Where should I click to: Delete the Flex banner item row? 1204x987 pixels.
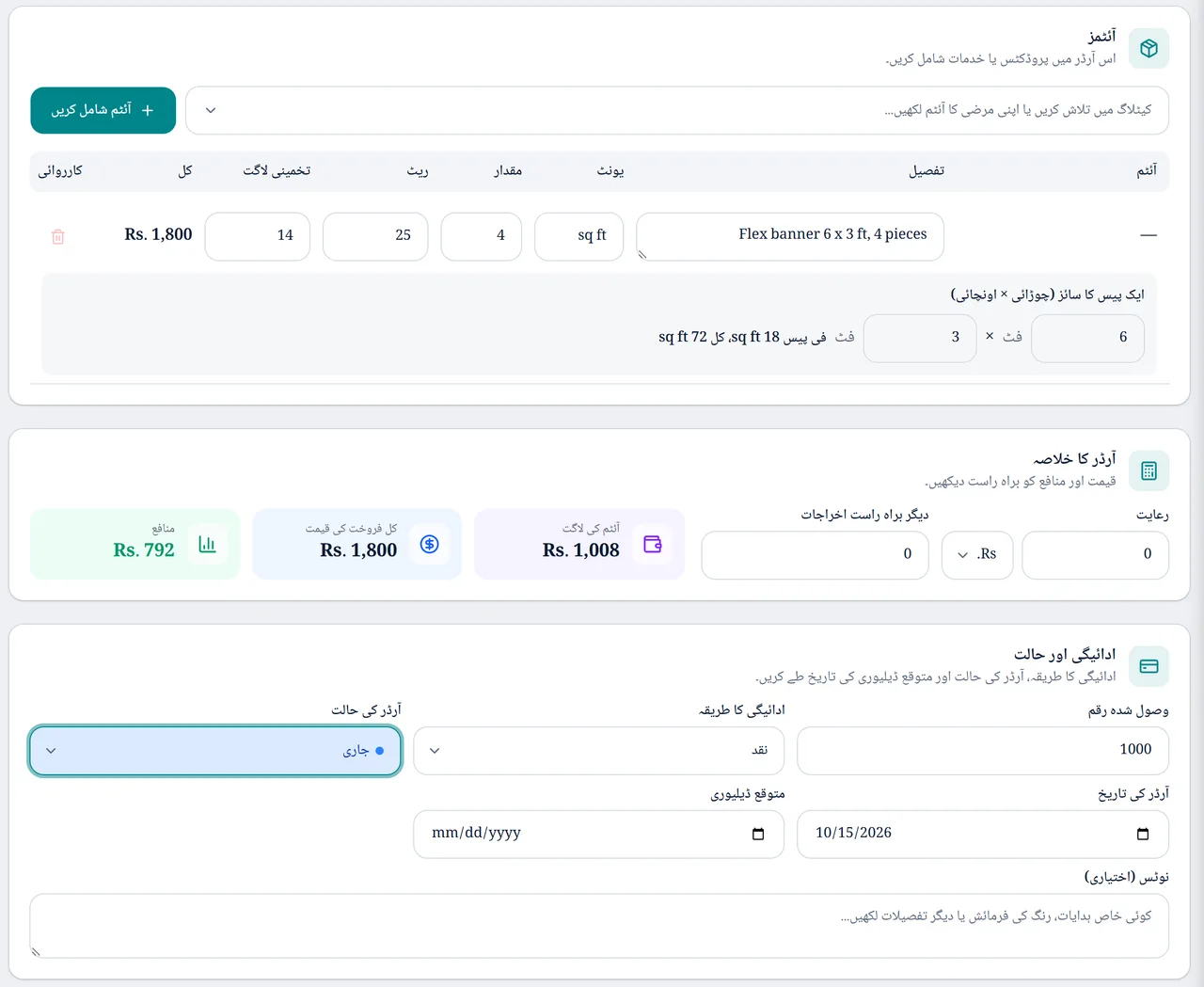(x=57, y=236)
